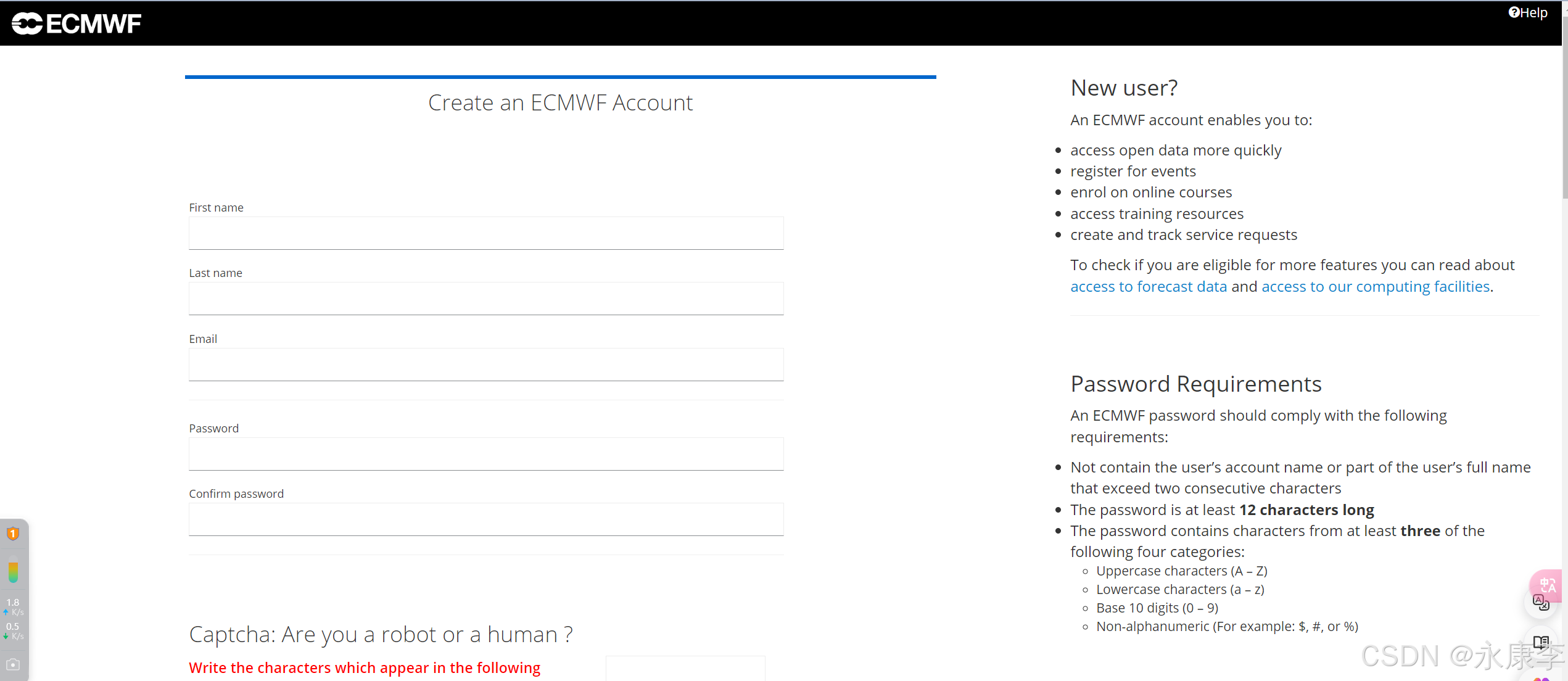Click the Password Requirements heading
The width and height of the screenshot is (1568, 681).
tap(1195, 384)
